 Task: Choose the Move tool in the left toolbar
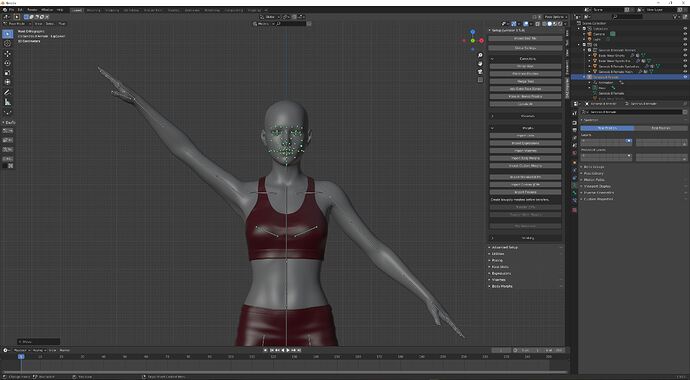click(7, 54)
